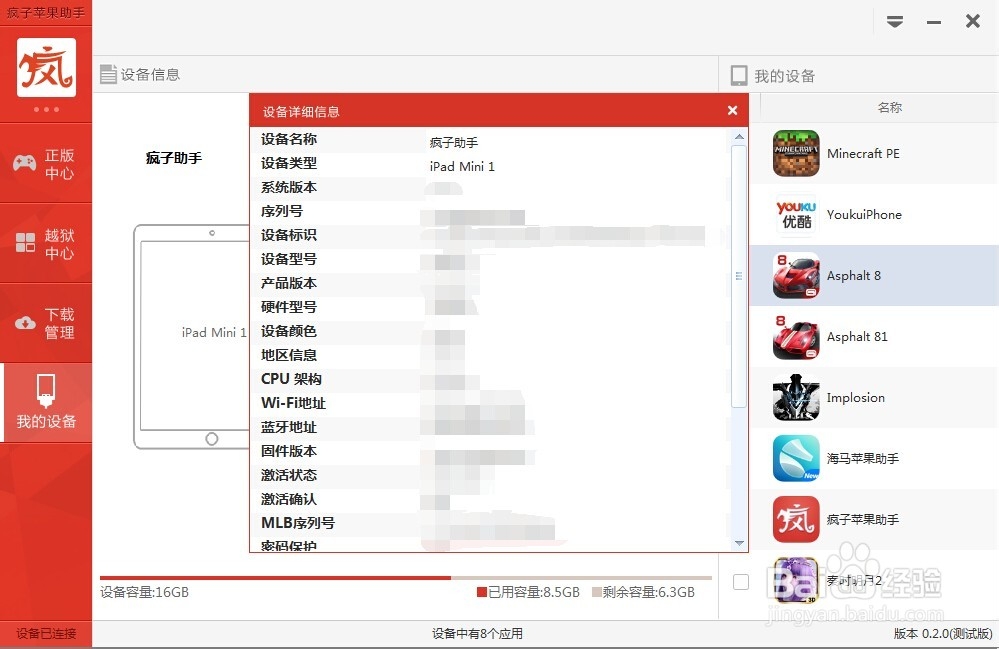This screenshot has height=649, width=999.
Task: Click the ellipsis below the logo
Action: coord(46,110)
